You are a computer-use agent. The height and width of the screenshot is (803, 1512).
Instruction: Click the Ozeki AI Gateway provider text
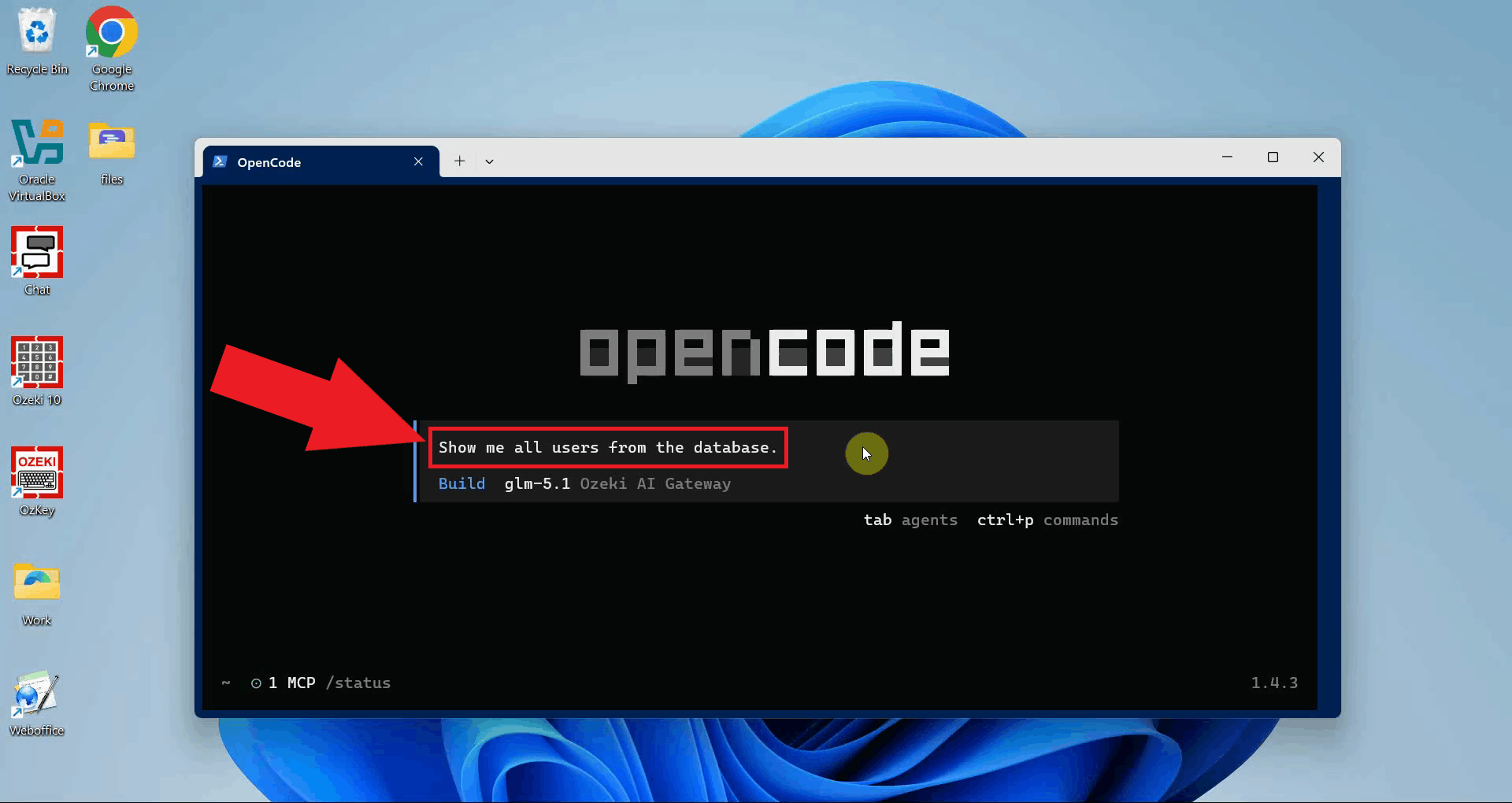click(x=655, y=483)
